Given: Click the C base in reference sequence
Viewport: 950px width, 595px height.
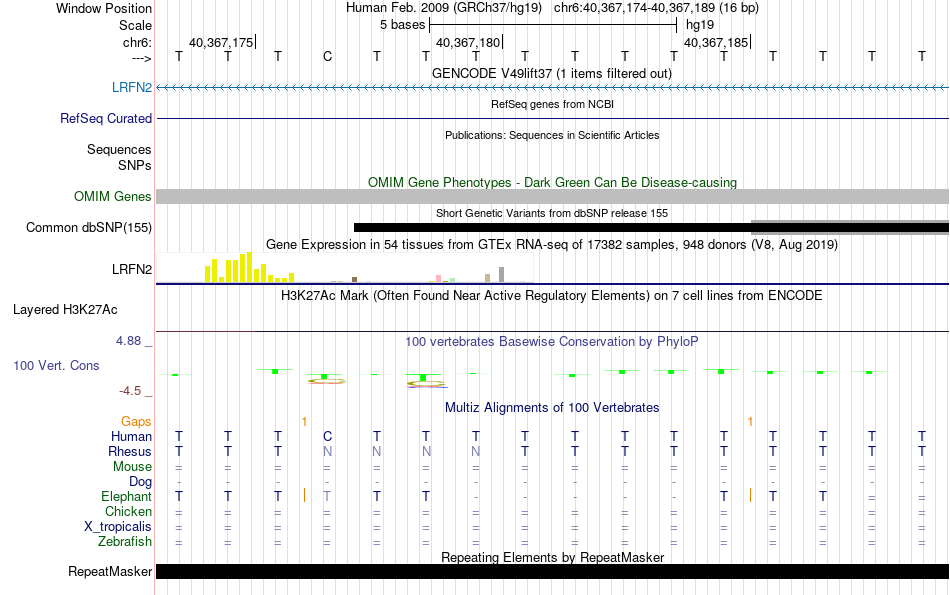Looking at the screenshot, I should [327, 57].
